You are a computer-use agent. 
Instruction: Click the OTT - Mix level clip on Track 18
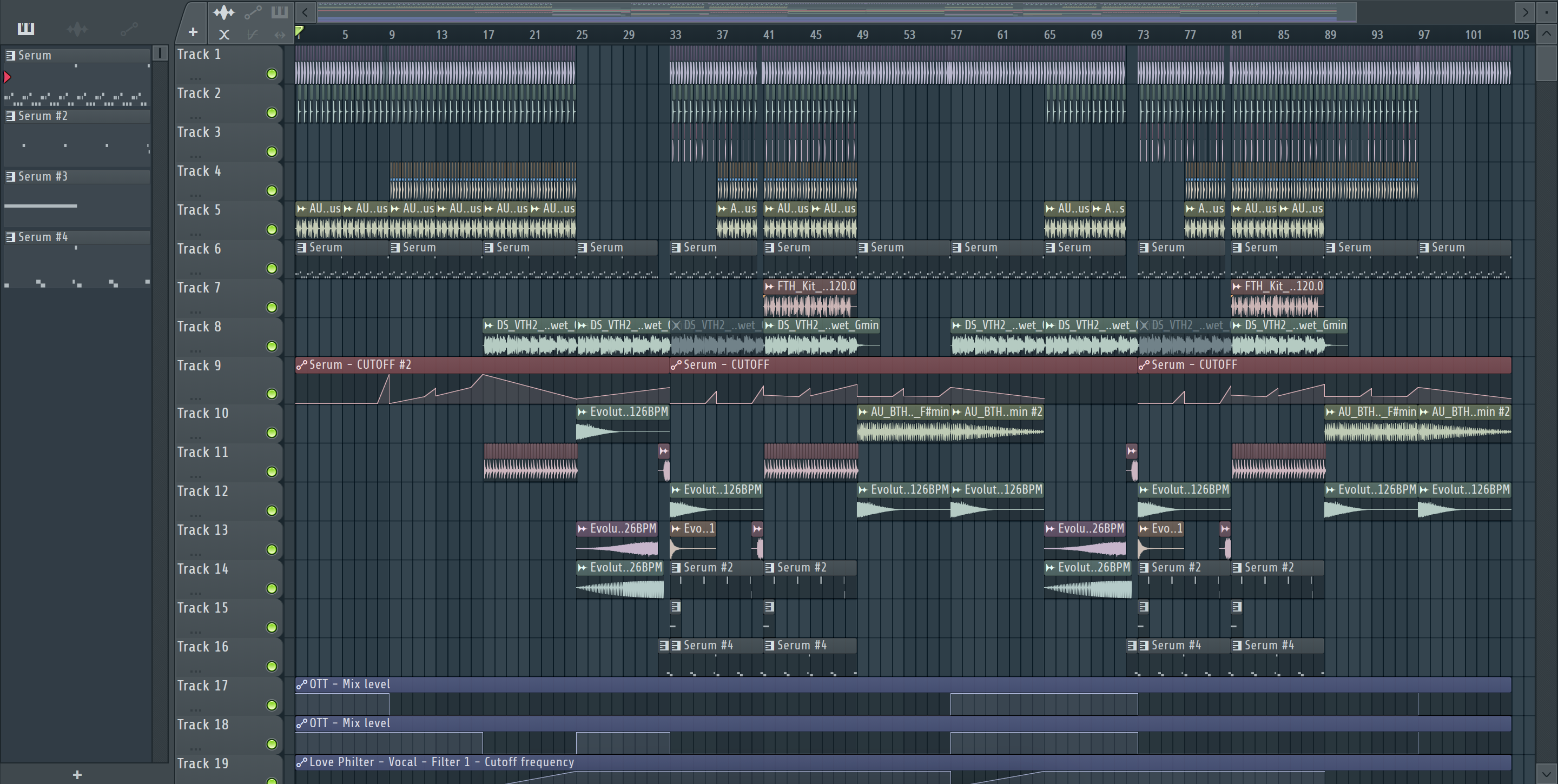(903, 735)
